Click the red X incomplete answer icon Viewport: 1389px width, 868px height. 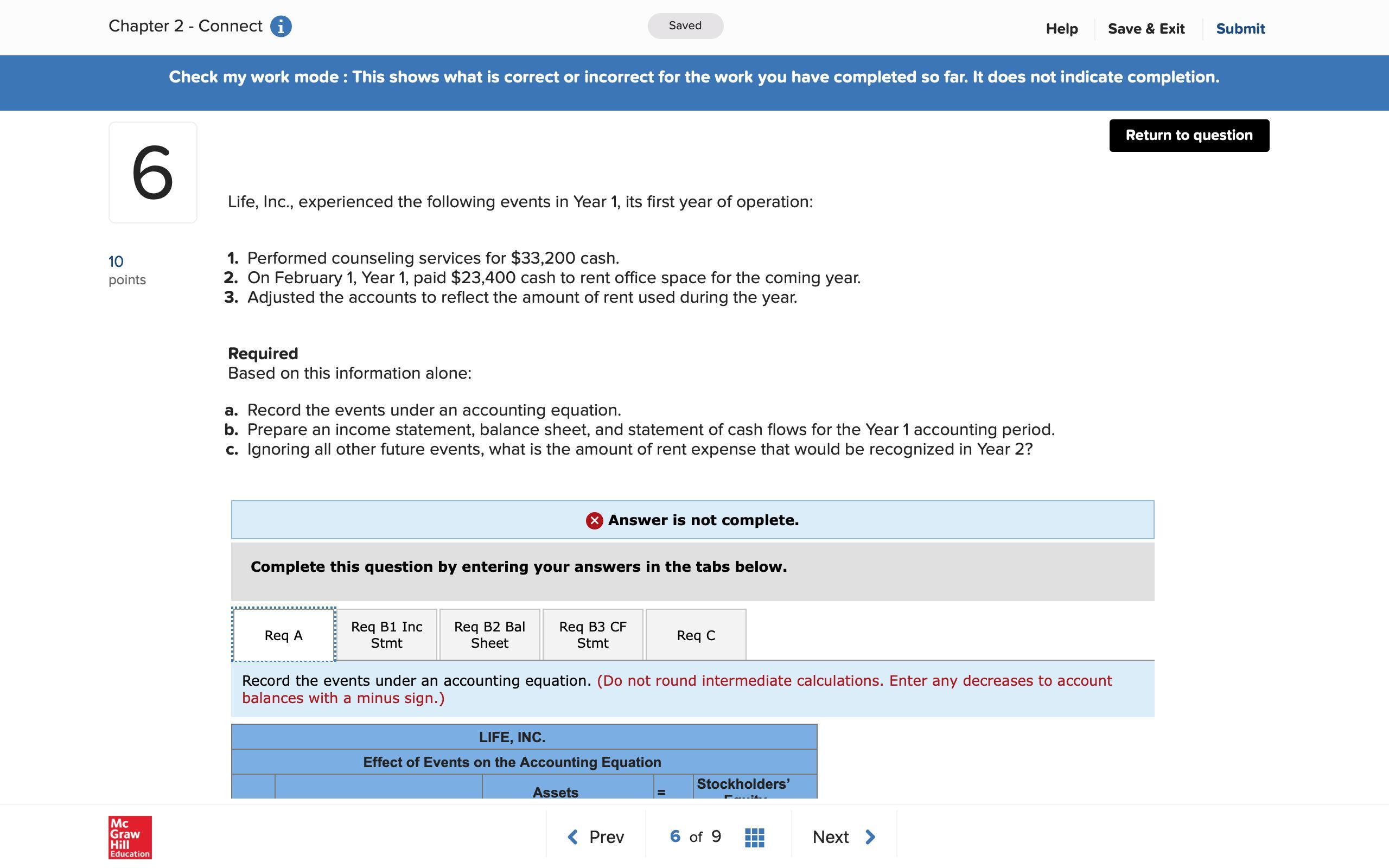point(594,520)
